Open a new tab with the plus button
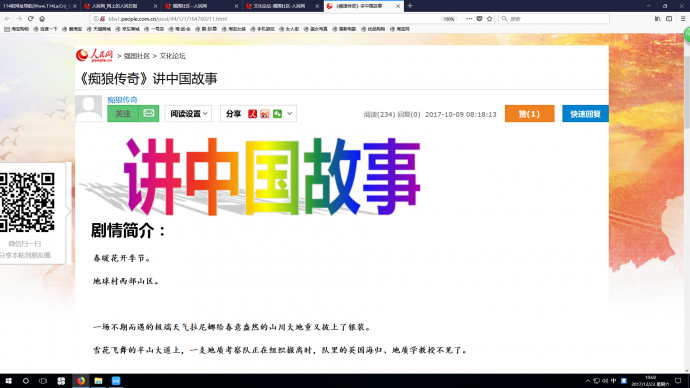 [410, 6]
